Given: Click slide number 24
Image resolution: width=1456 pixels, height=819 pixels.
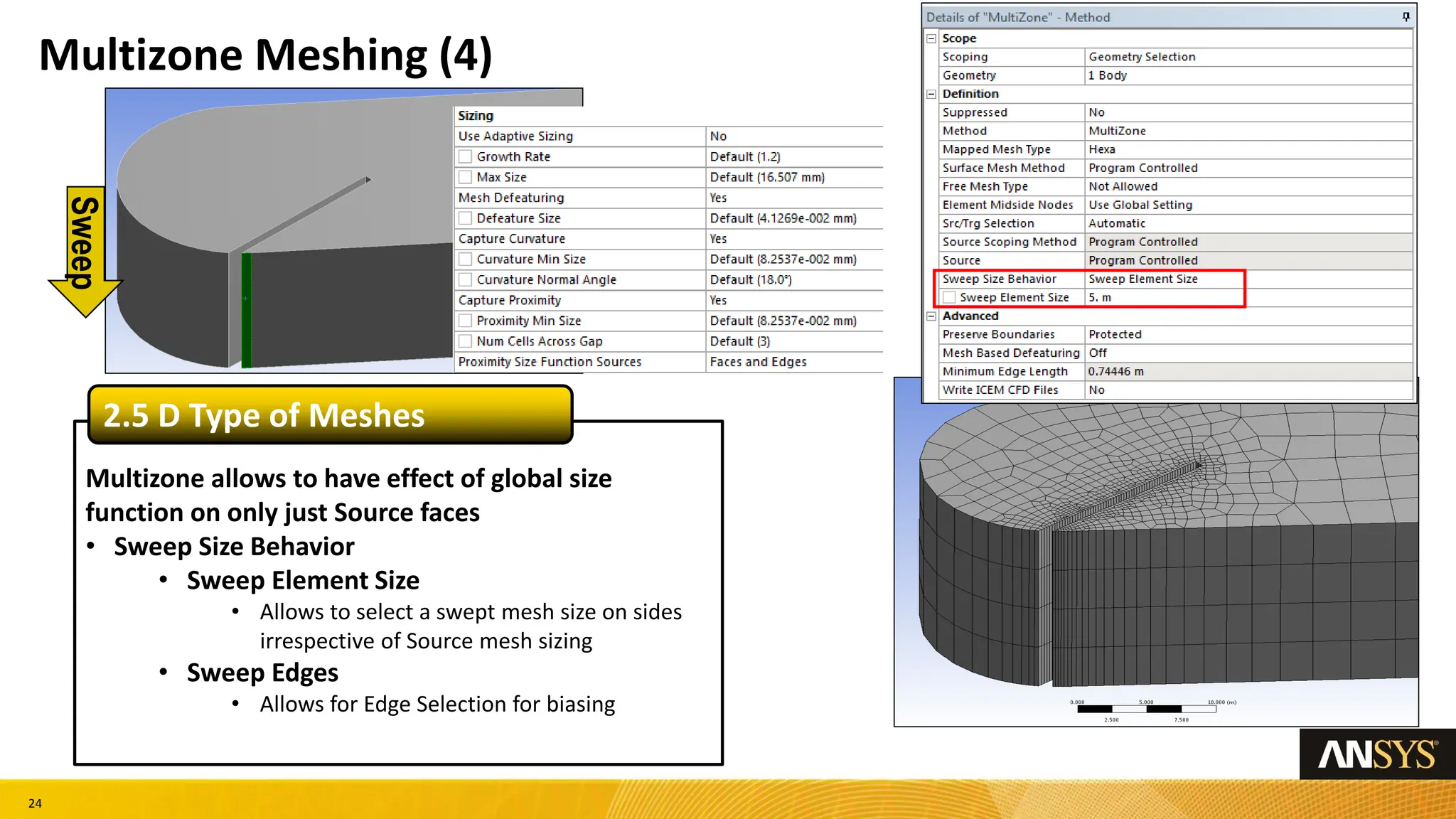Looking at the screenshot, I should 35,803.
